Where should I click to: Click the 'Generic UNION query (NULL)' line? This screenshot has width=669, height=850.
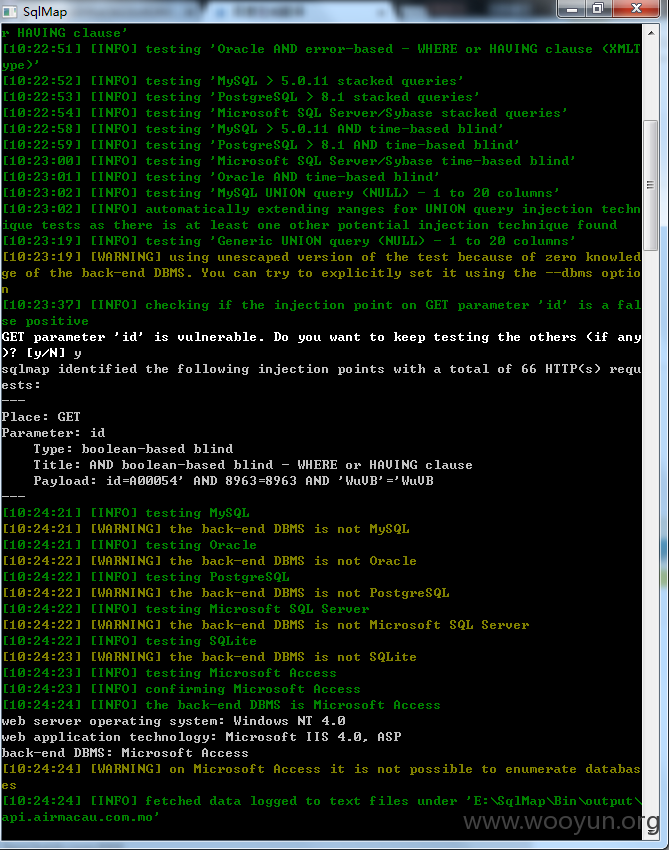(x=289, y=241)
